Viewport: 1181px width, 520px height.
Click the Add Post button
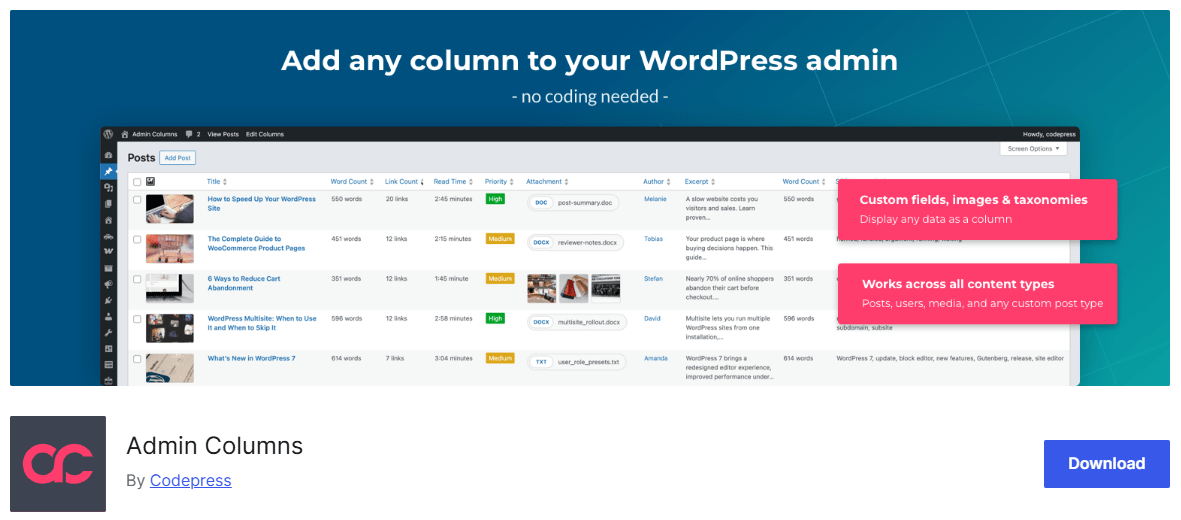(178, 158)
